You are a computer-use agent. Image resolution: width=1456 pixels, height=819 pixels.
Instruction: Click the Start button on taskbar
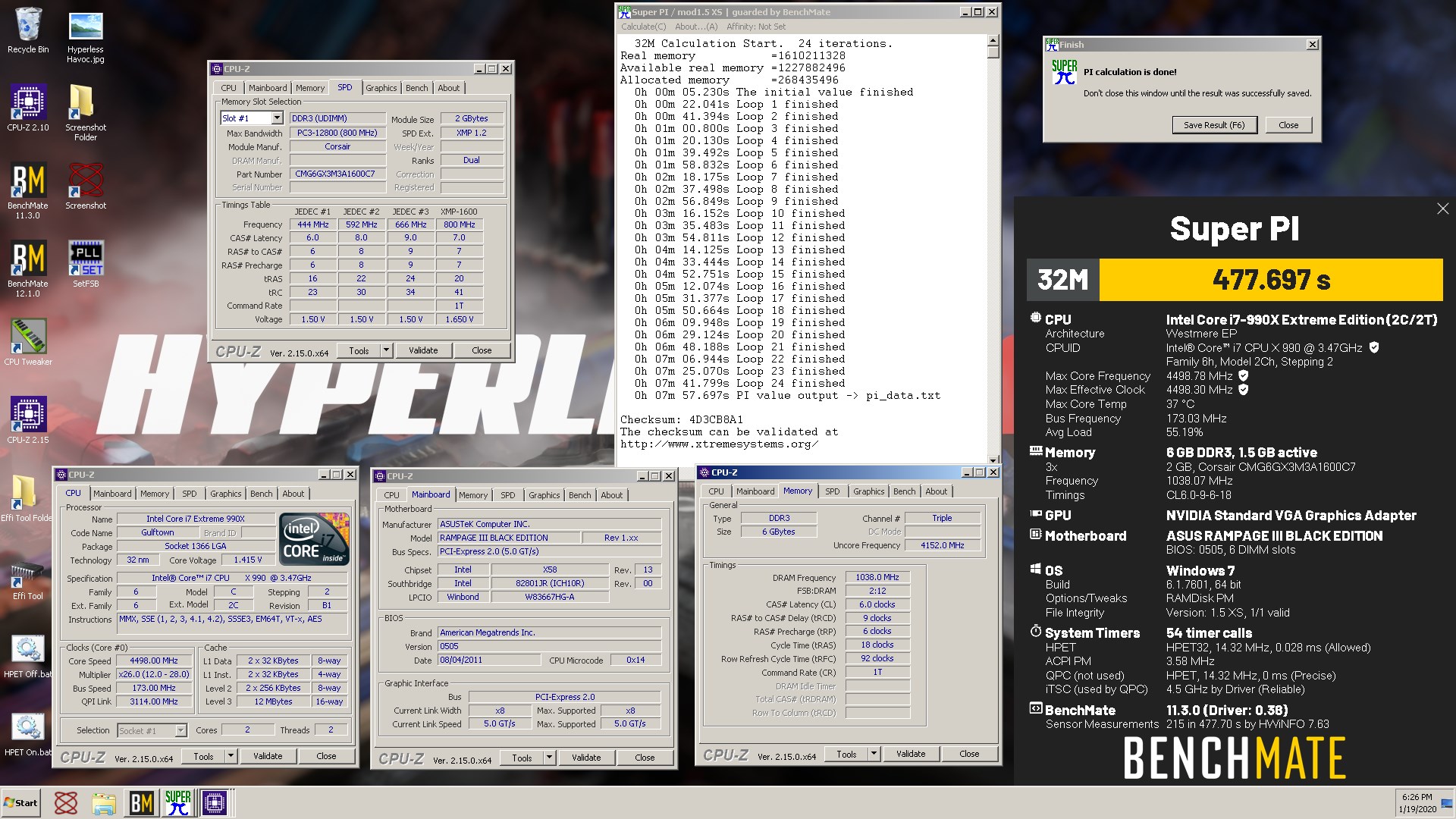[20, 803]
